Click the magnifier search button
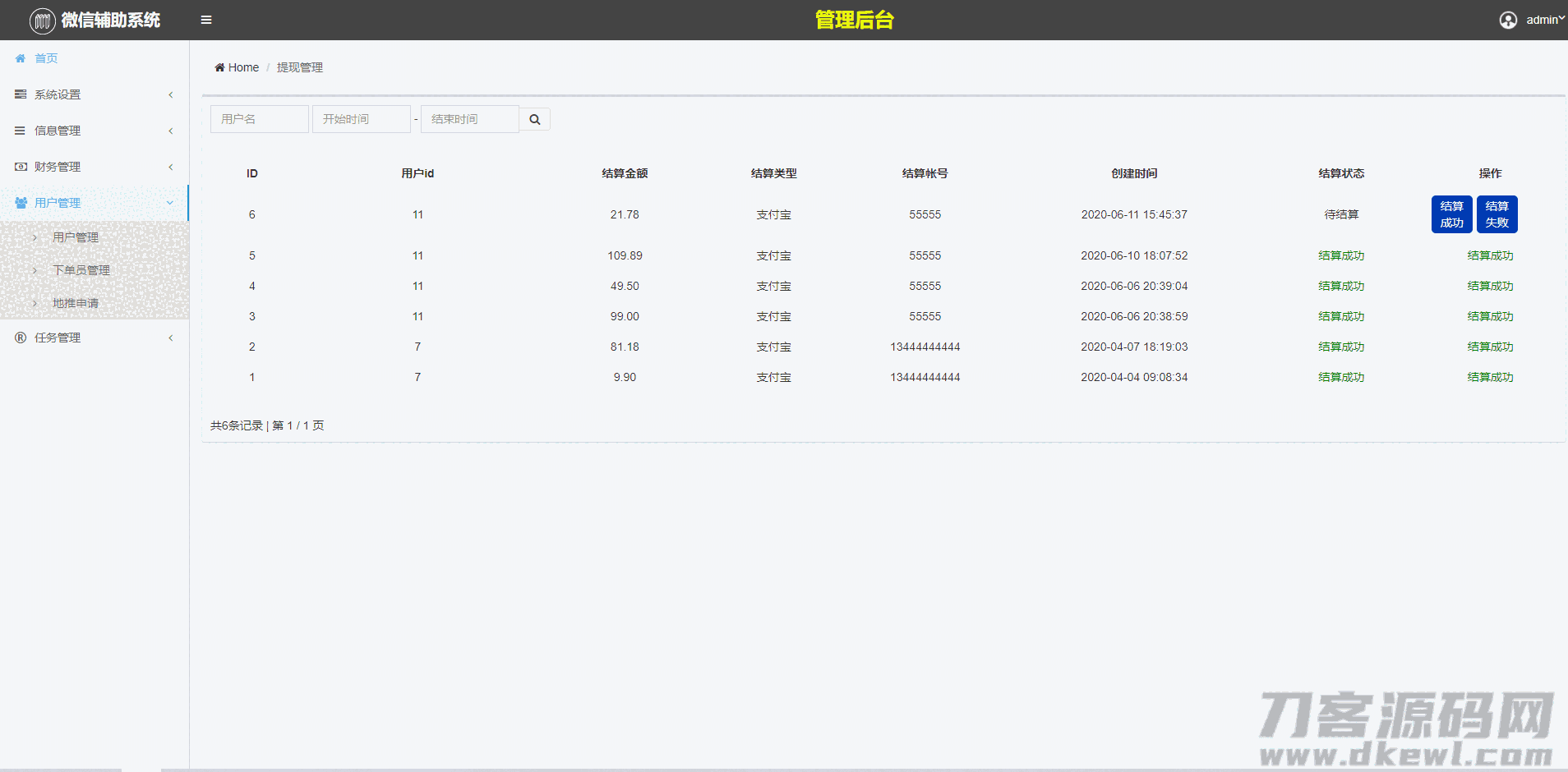 pos(535,119)
